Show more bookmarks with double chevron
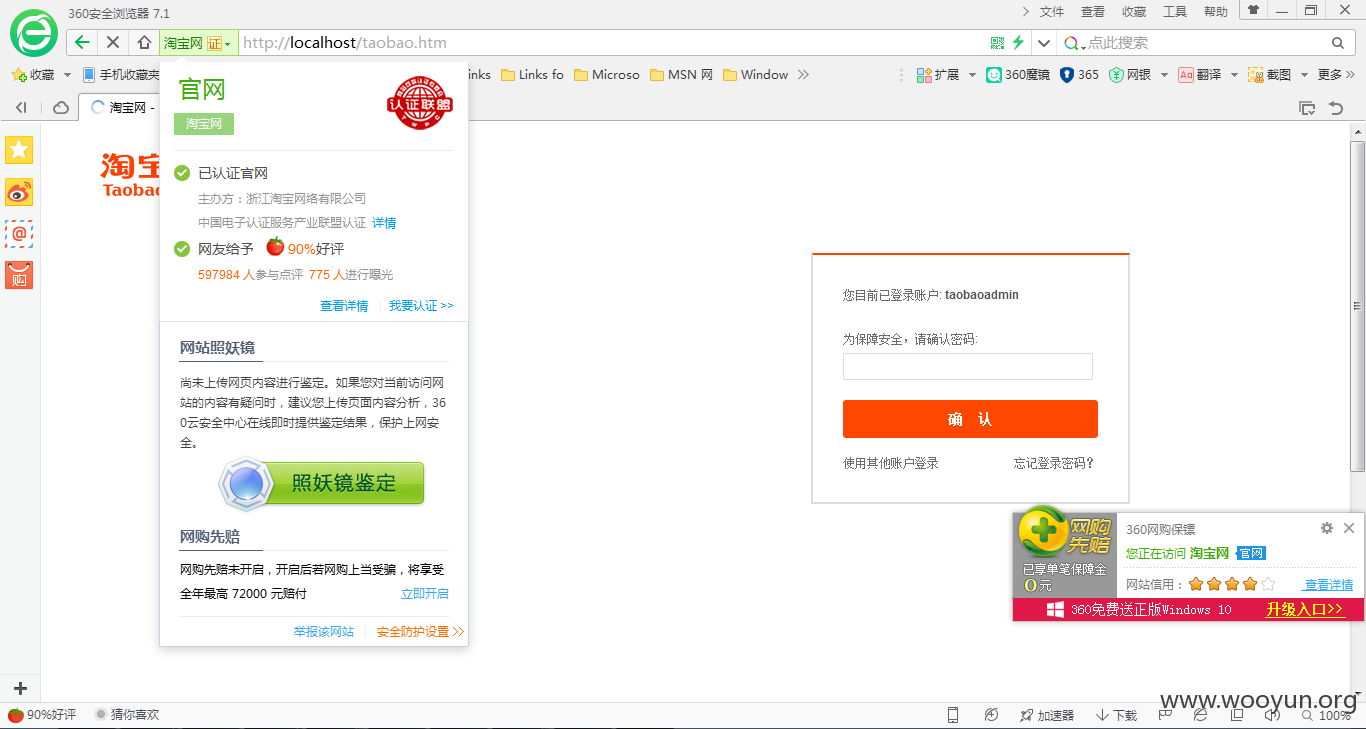This screenshot has width=1366, height=729. (803, 75)
